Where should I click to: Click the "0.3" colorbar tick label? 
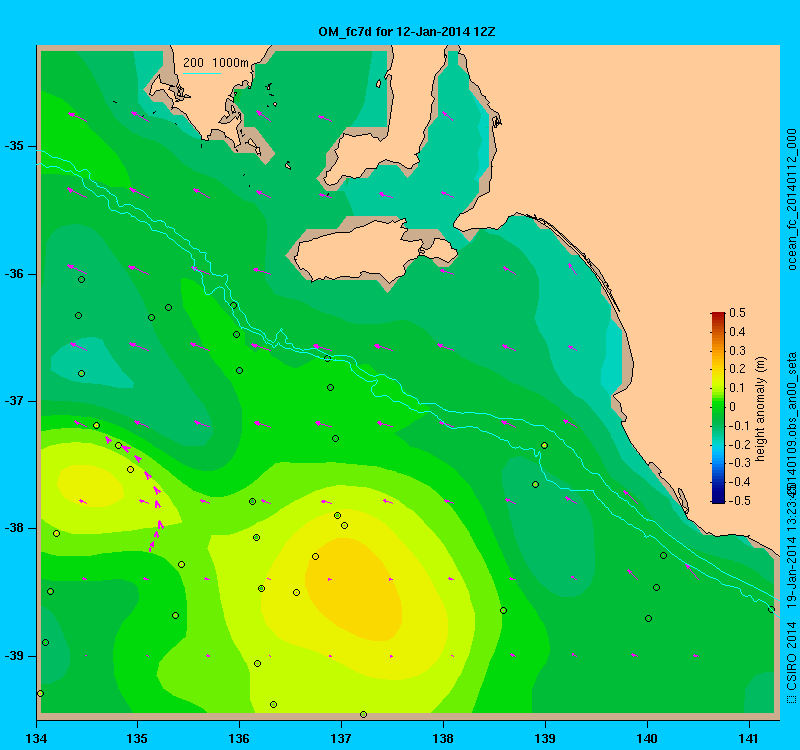737,351
